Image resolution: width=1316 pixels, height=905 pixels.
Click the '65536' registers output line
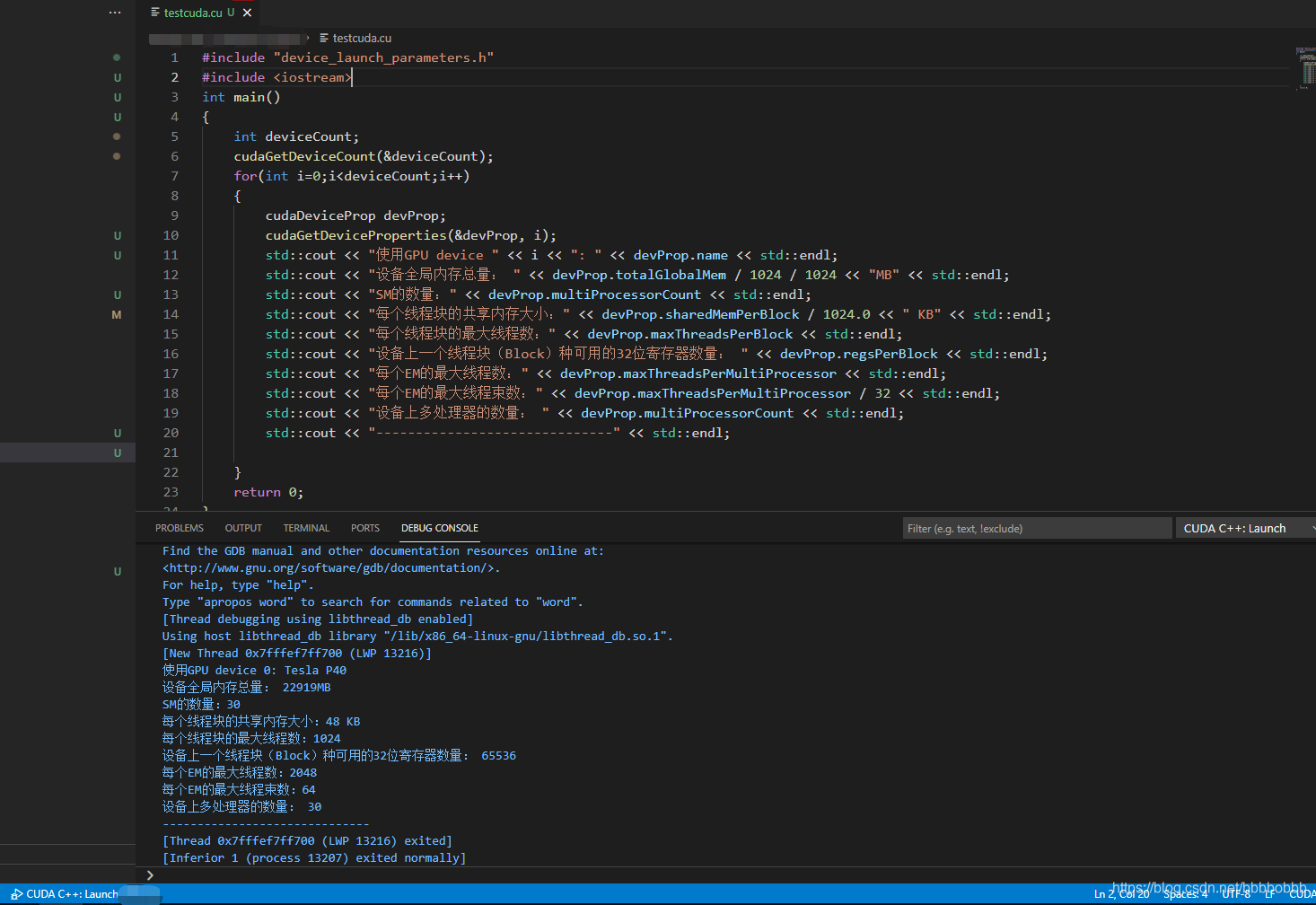coord(339,755)
